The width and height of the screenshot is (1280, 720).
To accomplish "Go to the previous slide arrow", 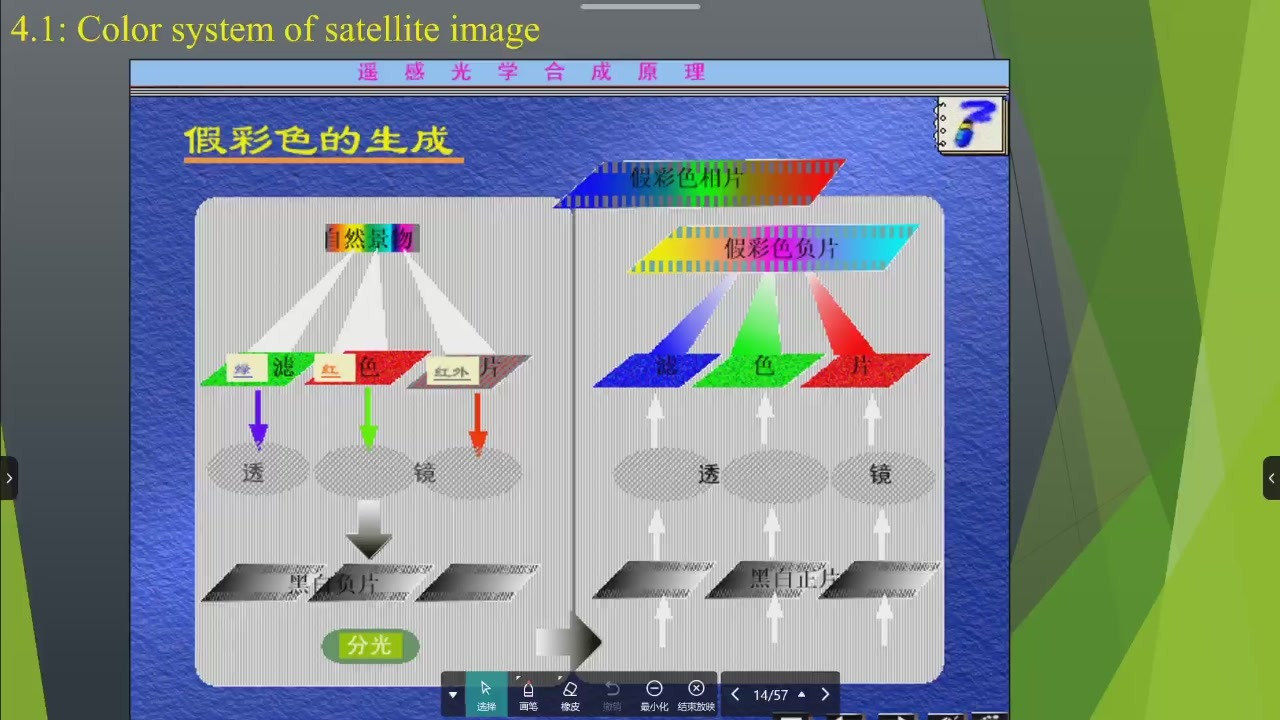I will 735,694.
